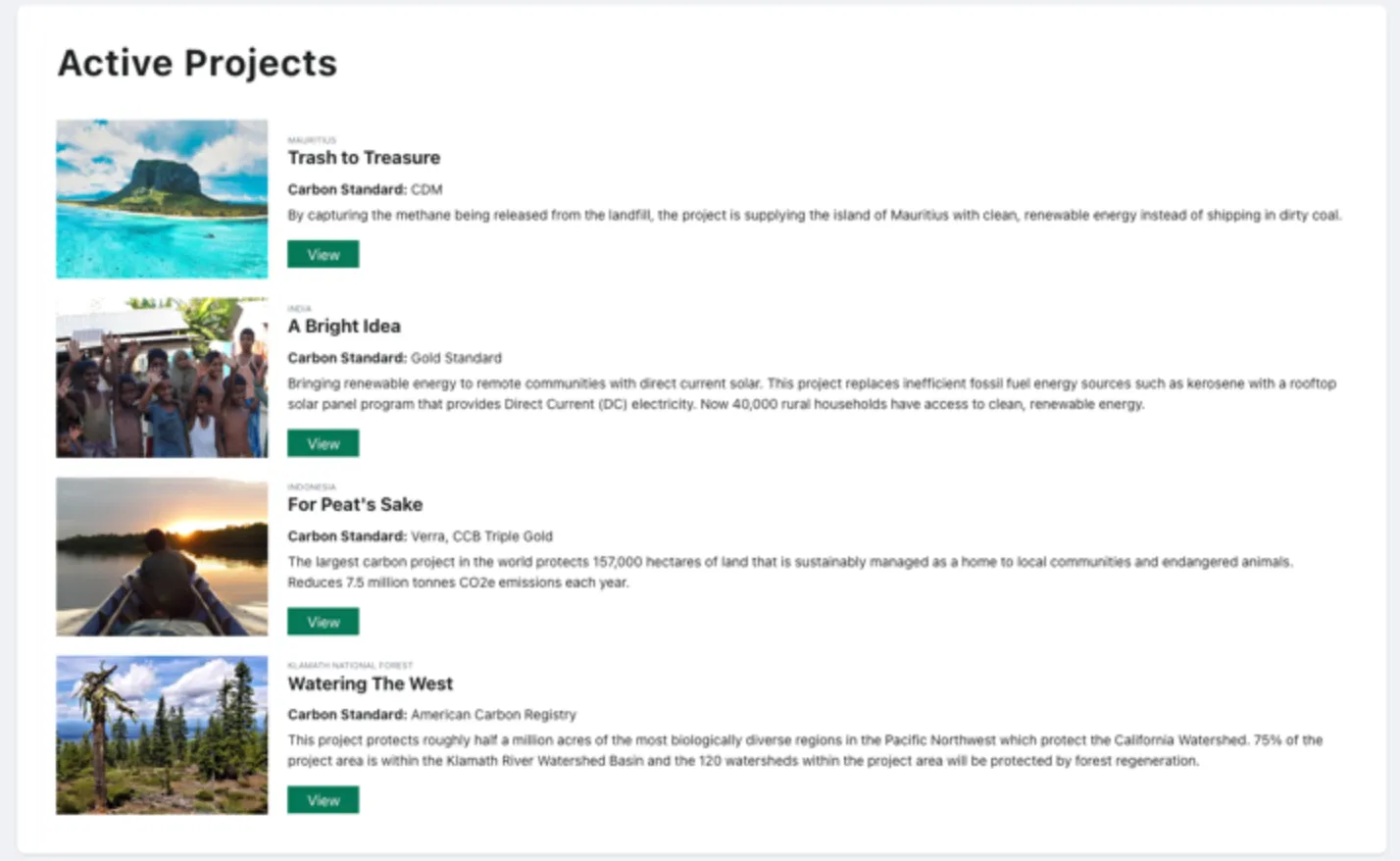Viewport: 1400px width, 861px height.
Task: Click the INDONESIA location label
Action: point(312,486)
